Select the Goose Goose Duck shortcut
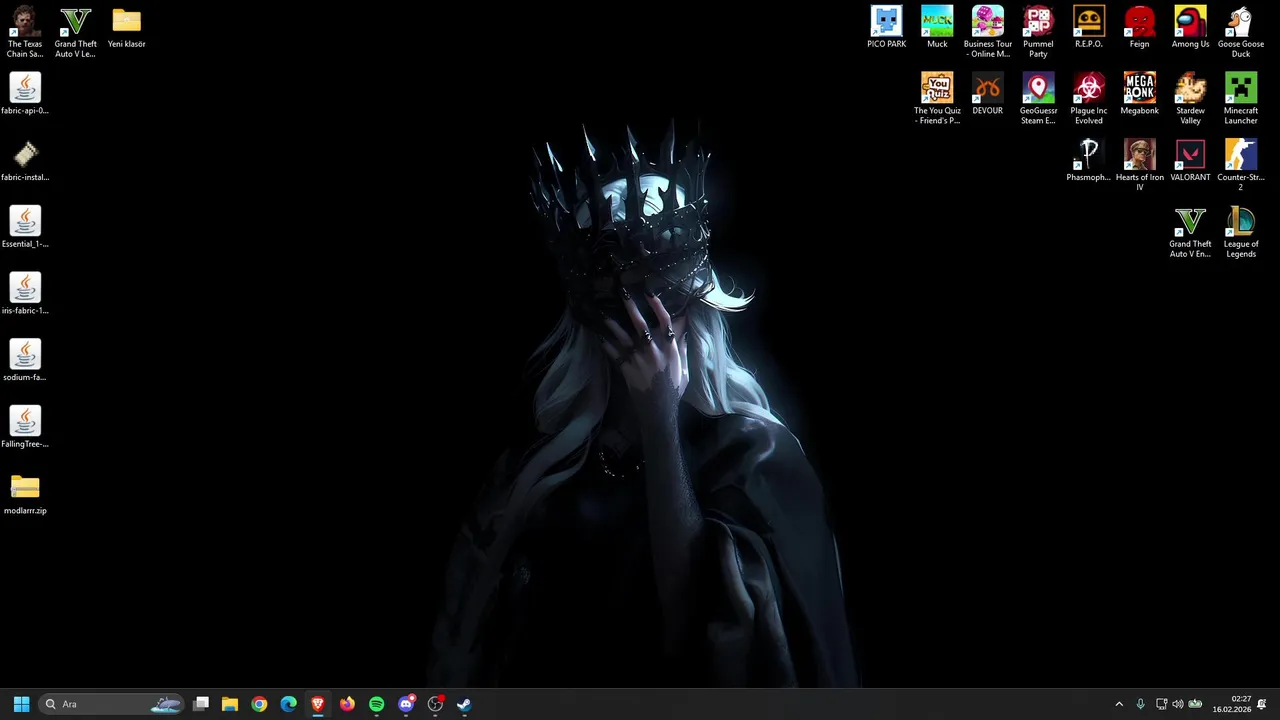Viewport: 1280px width, 720px height. [1241, 32]
